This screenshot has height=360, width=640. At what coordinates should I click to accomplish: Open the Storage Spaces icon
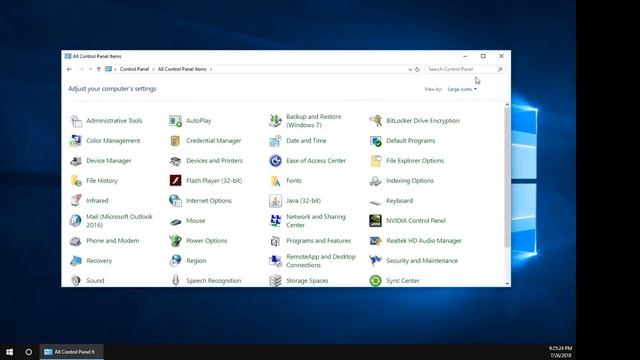[x=276, y=281]
